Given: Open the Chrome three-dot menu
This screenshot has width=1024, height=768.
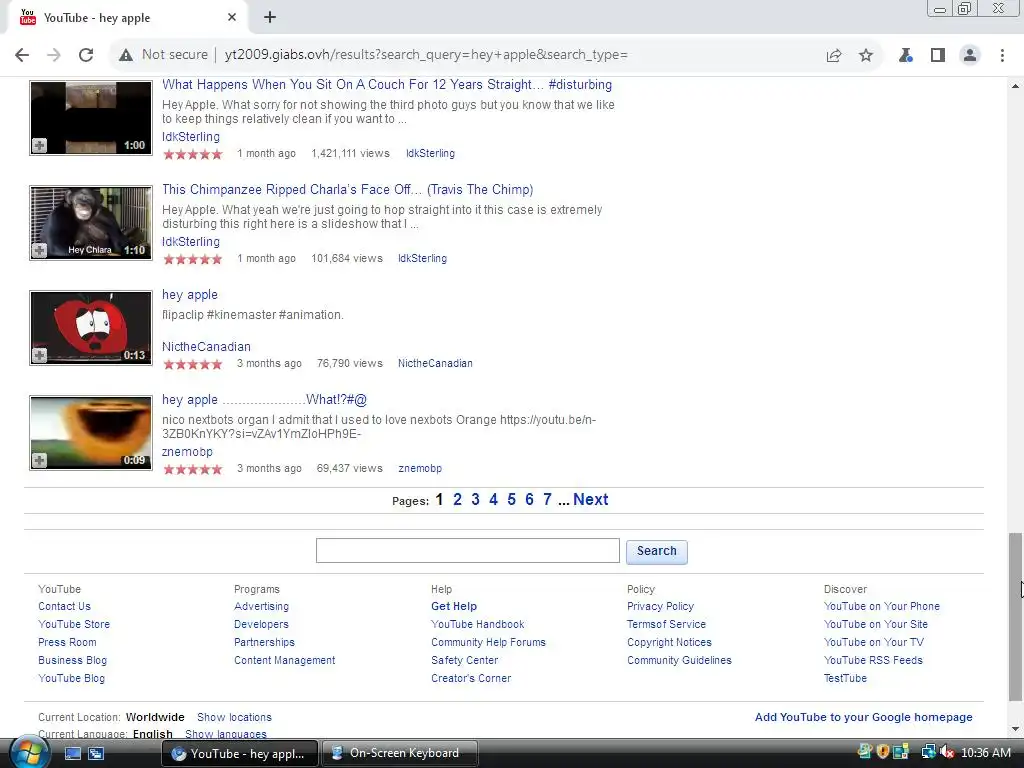Looking at the screenshot, I should point(1002,55).
